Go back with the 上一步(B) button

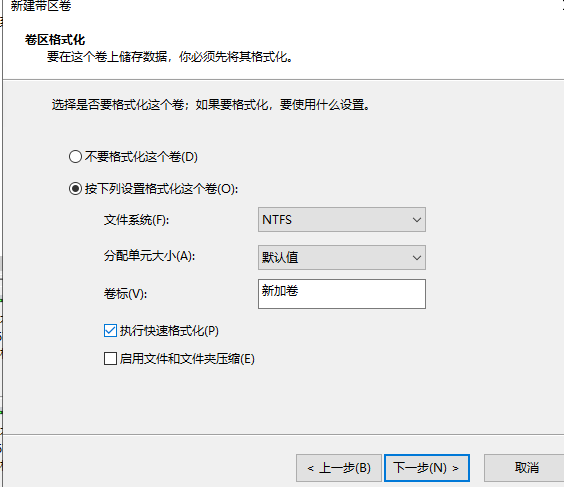(339, 468)
